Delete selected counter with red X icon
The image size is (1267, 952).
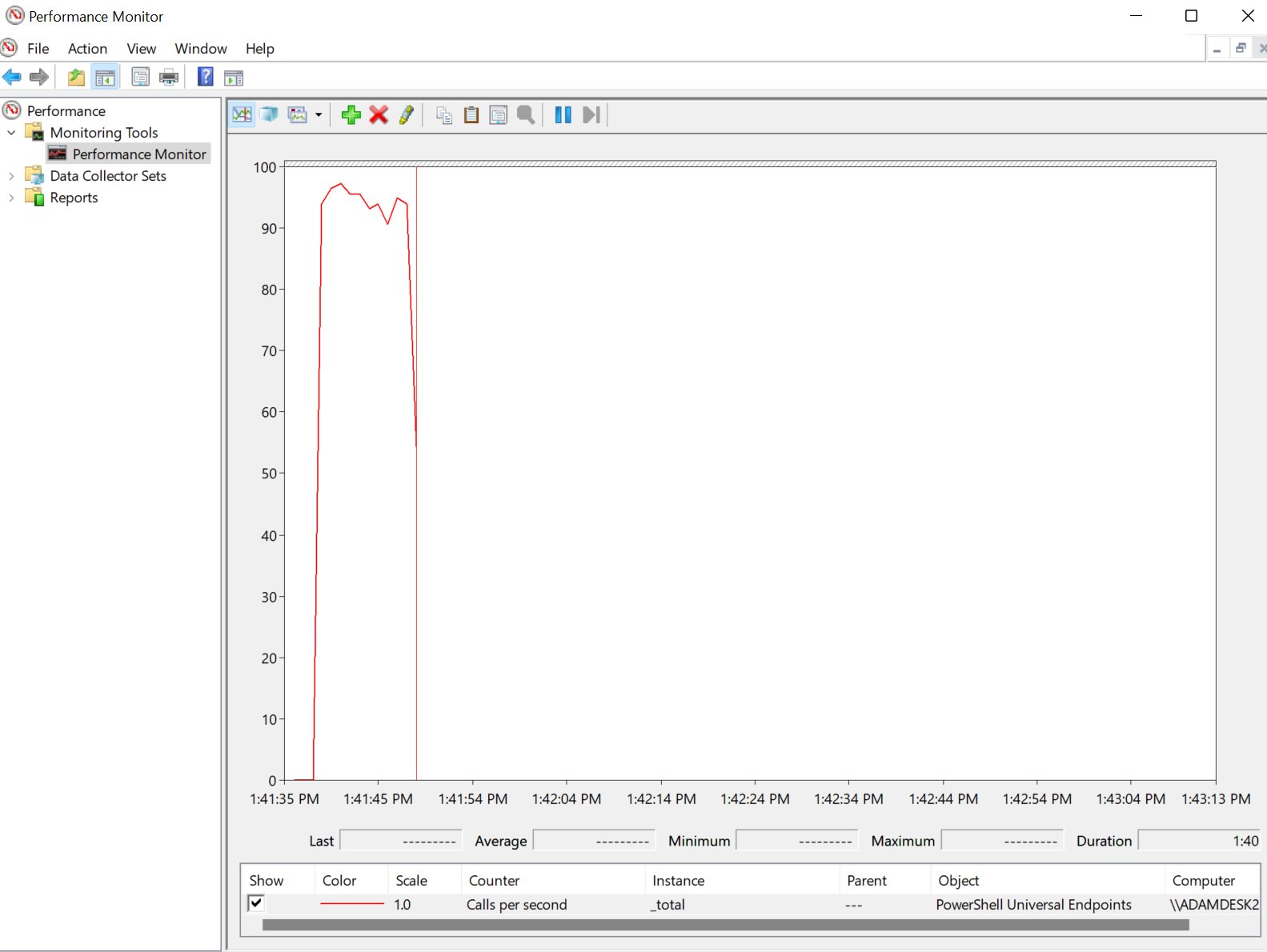tap(379, 115)
